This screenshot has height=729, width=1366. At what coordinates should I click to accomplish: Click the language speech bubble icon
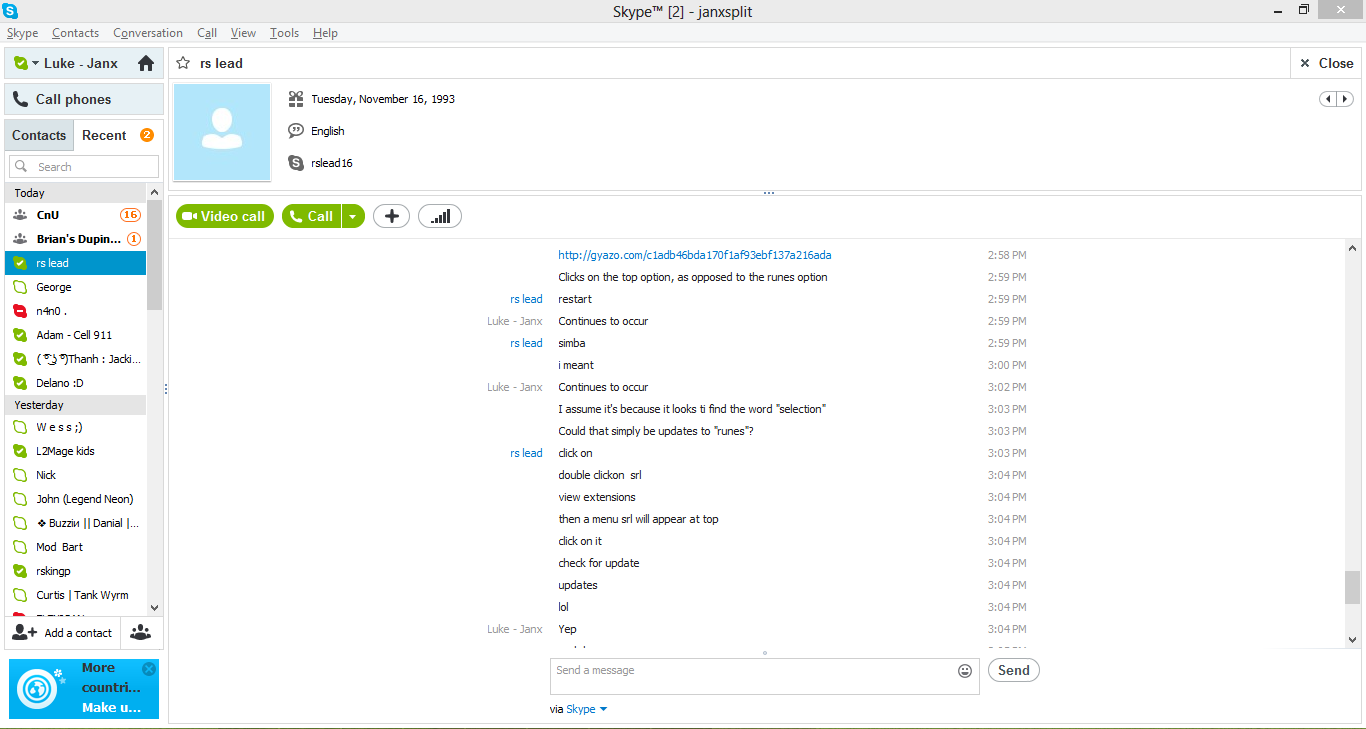coord(296,131)
